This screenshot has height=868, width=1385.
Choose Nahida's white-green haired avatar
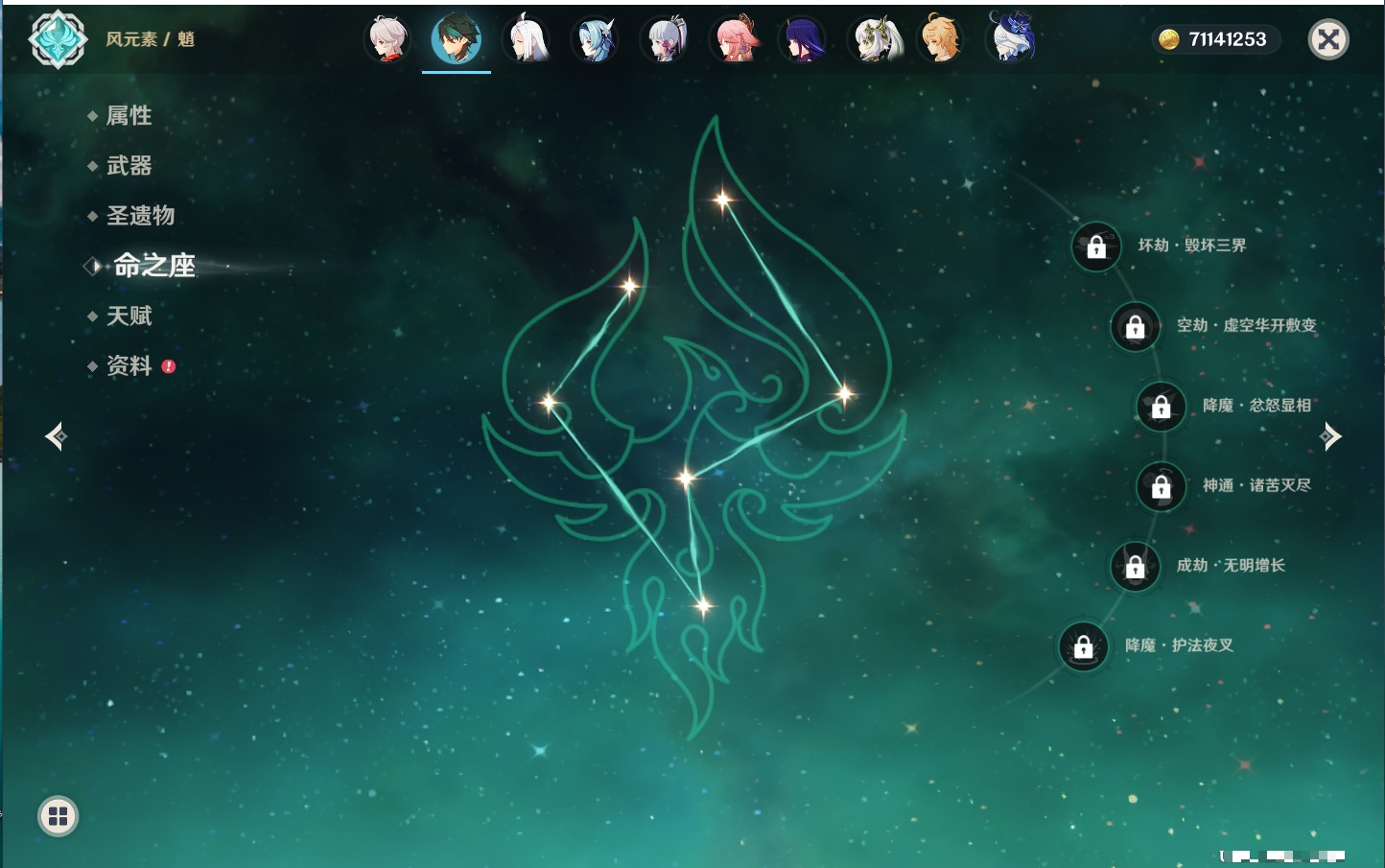[x=876, y=39]
